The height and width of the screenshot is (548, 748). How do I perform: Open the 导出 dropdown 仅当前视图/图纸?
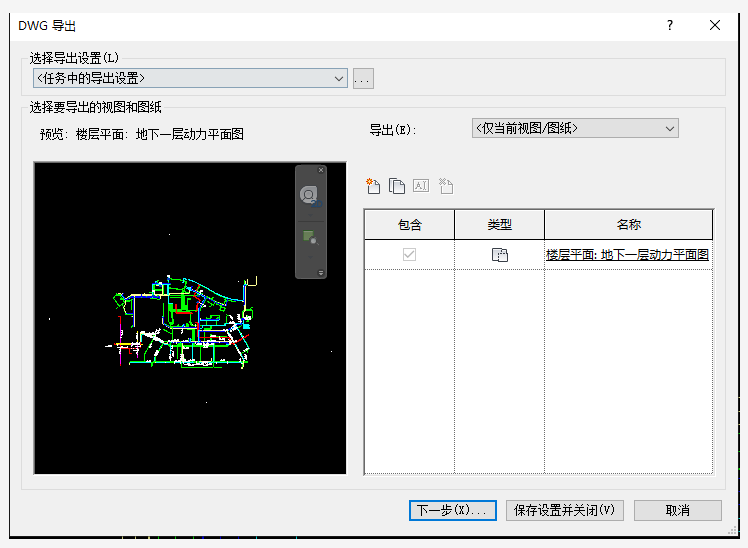[x=575, y=128]
